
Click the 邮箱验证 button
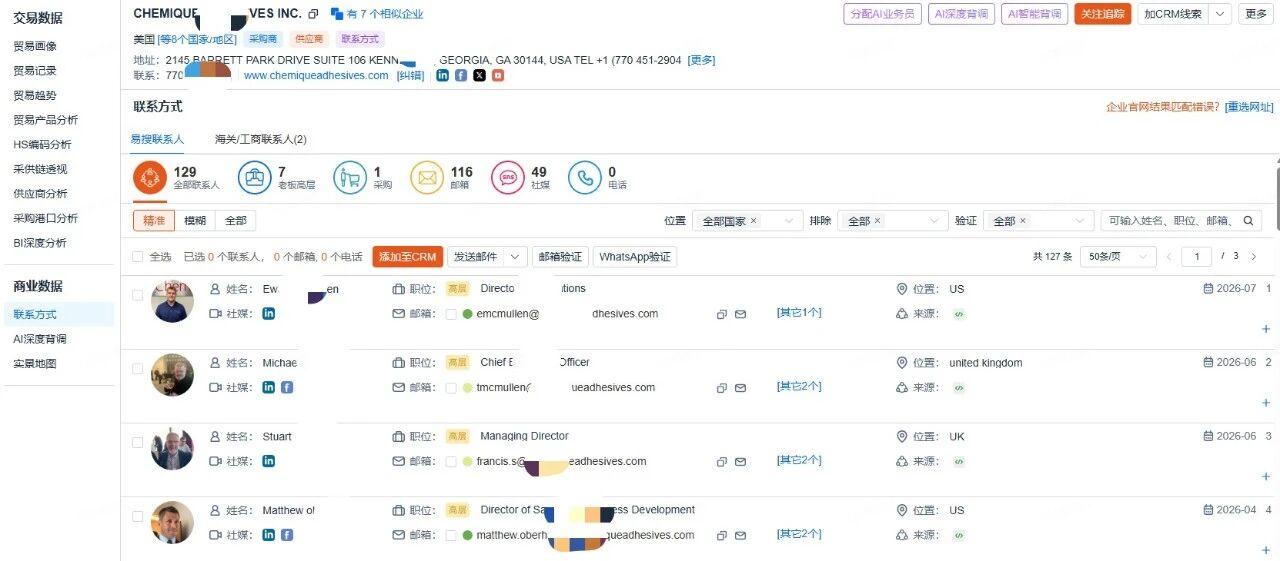tap(560, 257)
